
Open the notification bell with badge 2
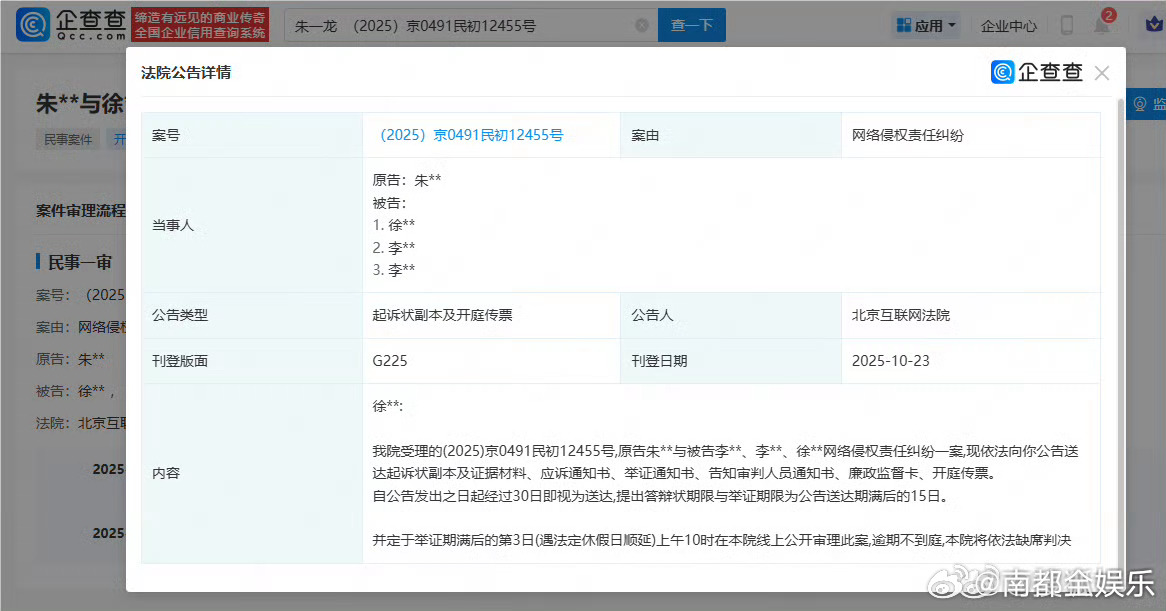coord(1102,25)
